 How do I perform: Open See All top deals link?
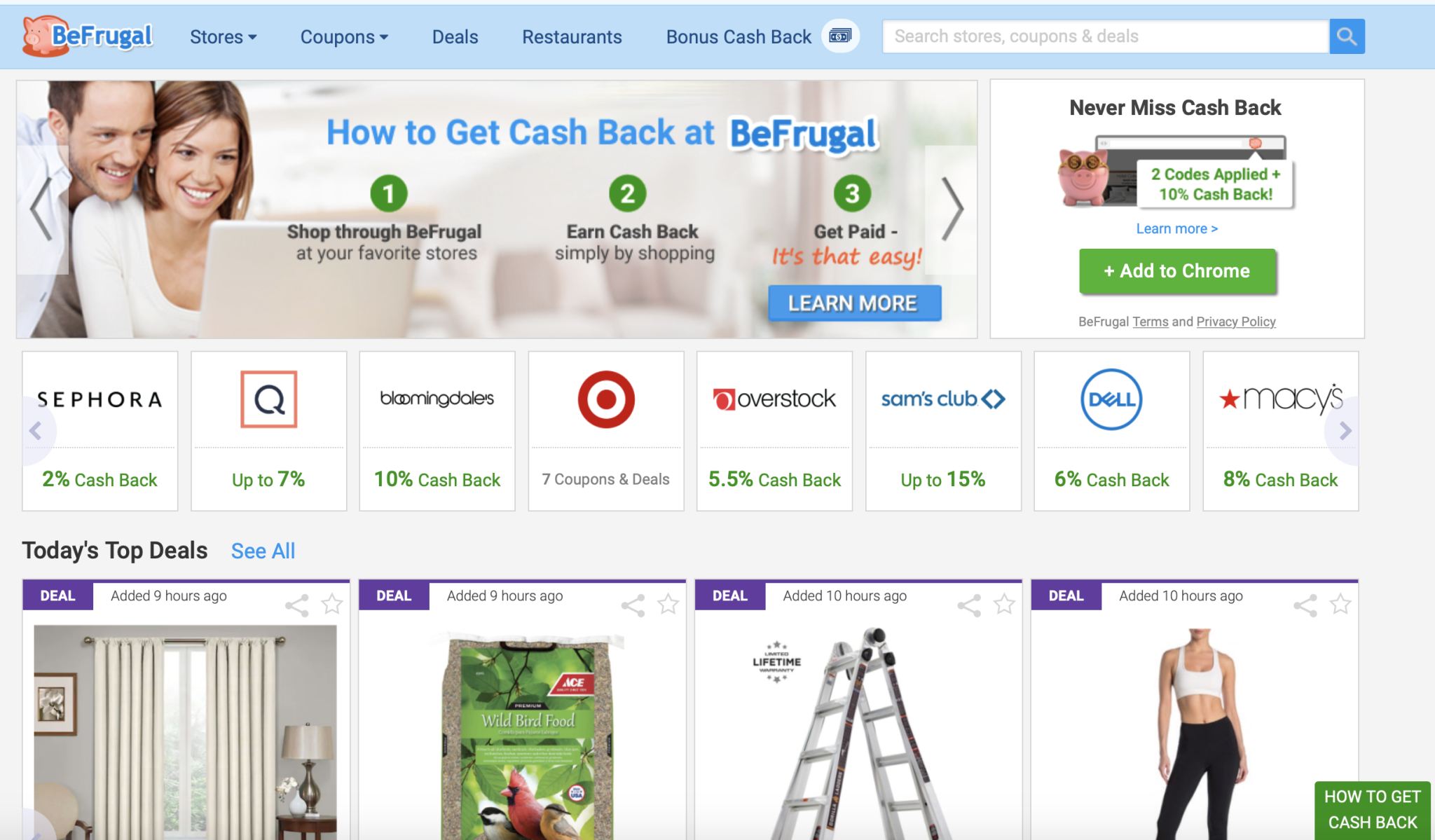coord(263,551)
